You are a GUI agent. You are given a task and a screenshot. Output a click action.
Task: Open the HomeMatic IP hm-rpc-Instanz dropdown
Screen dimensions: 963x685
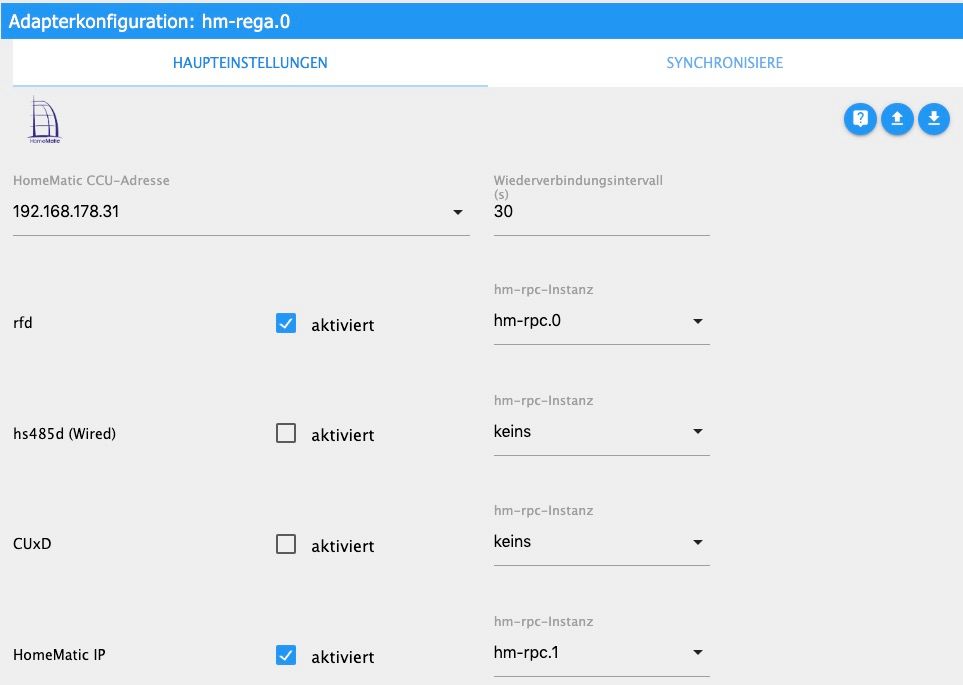601,653
